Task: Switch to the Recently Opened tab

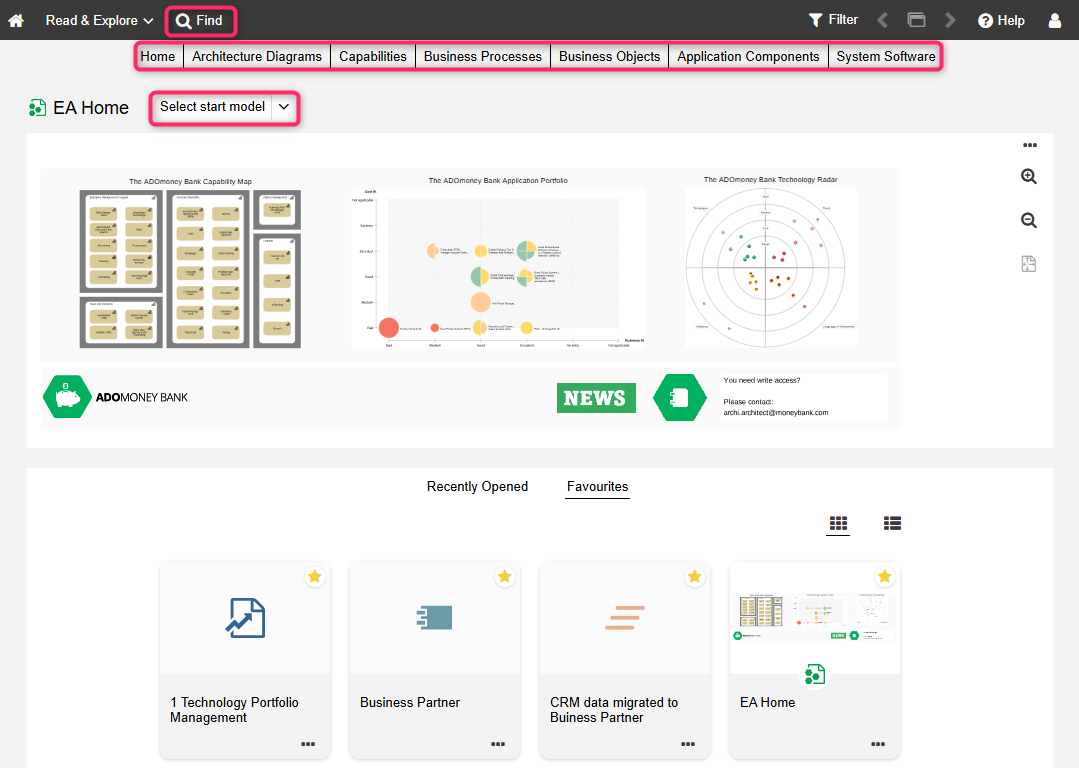Action: tap(477, 487)
